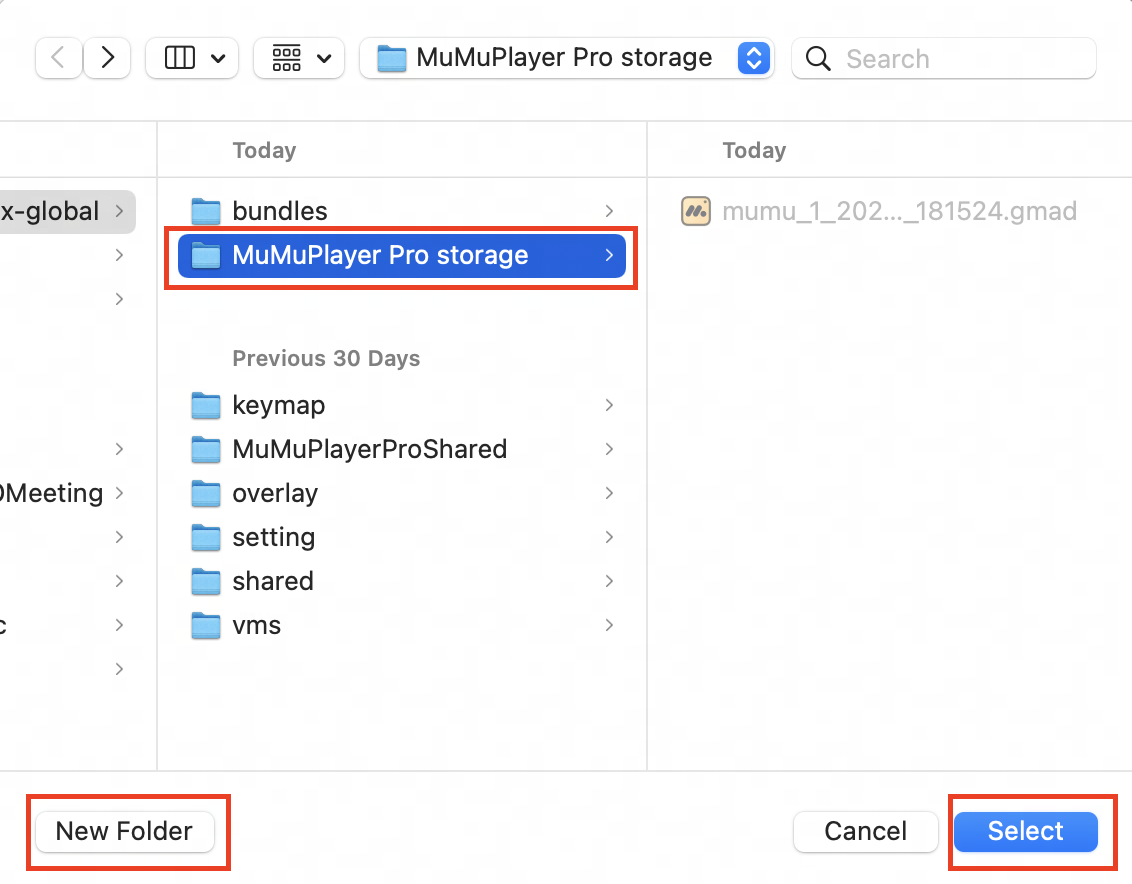Click the magnifying glass search icon

pos(818,59)
